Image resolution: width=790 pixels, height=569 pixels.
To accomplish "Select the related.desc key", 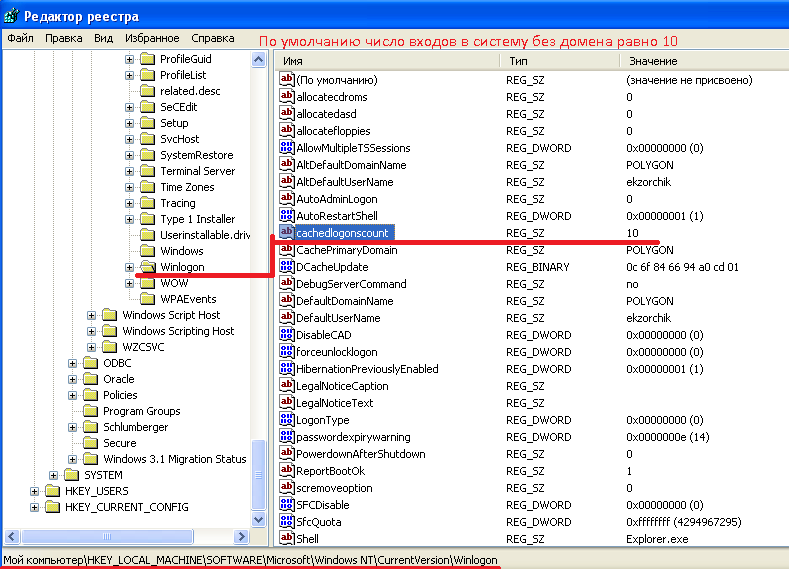I will [190, 91].
